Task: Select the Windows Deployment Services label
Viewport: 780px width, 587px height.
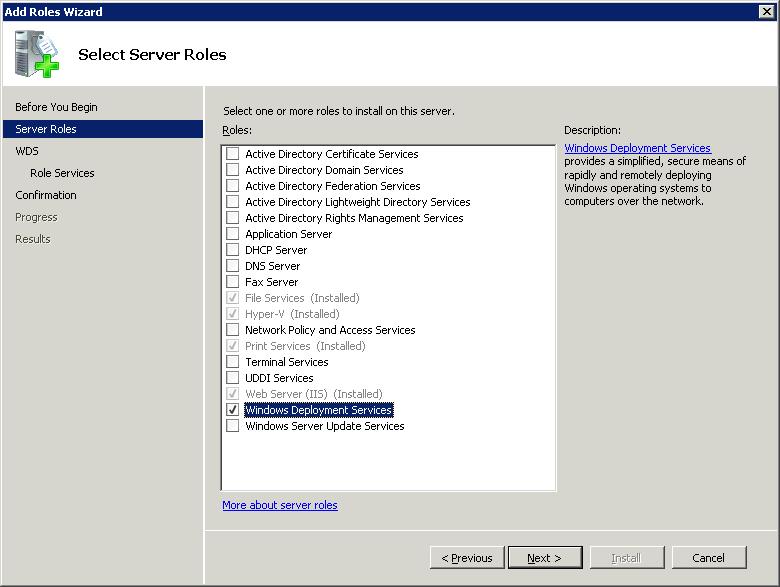Action: click(319, 410)
